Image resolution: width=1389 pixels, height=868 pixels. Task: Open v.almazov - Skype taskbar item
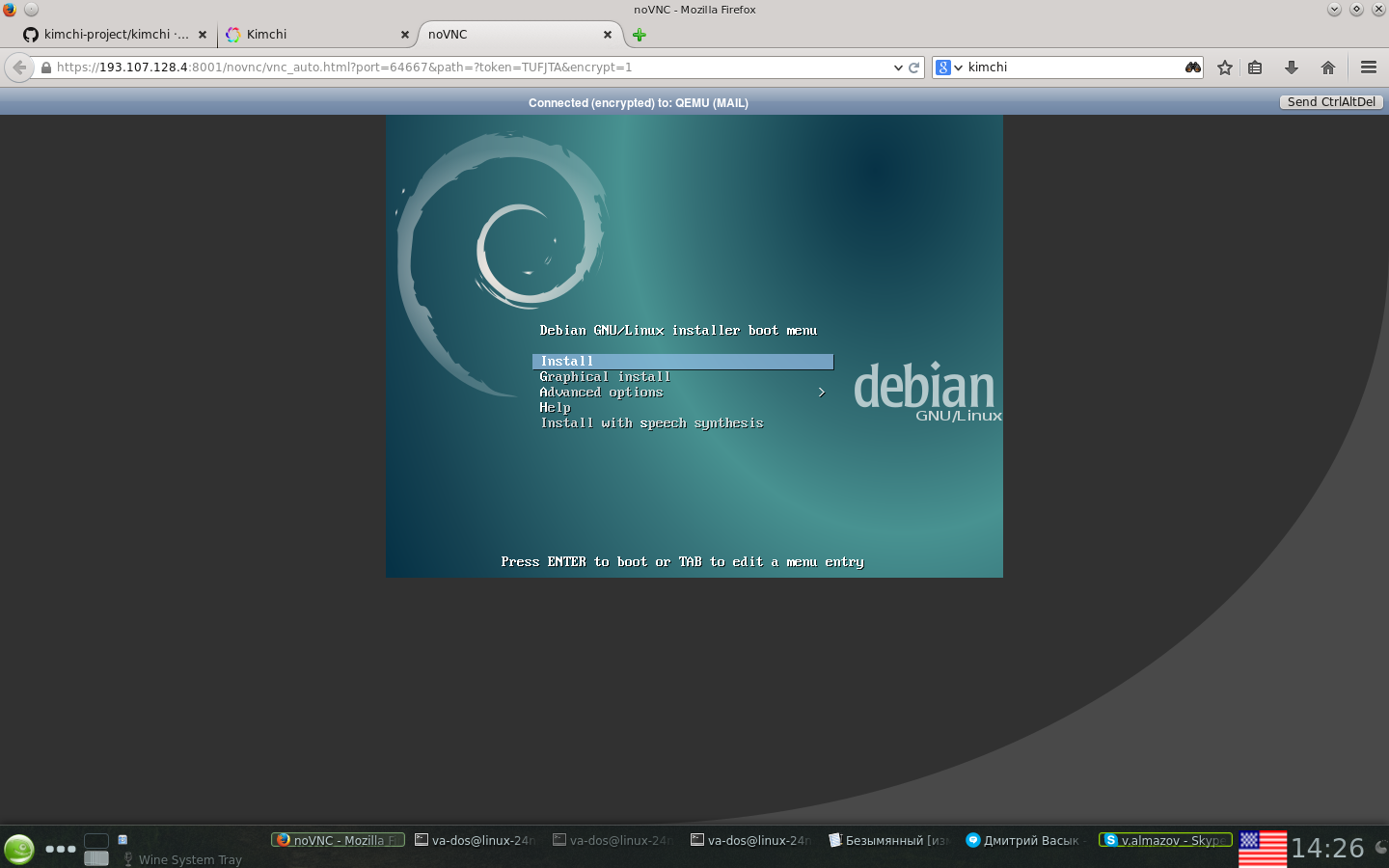click(x=1165, y=840)
